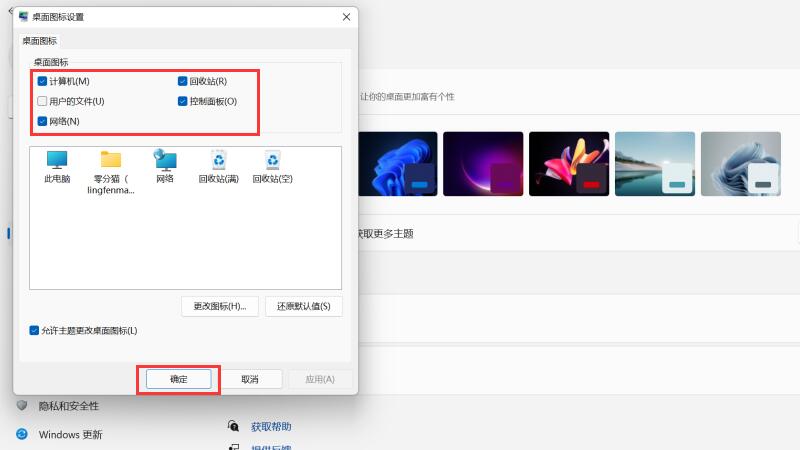Select the purple glow theme thumbnail
The width and height of the screenshot is (800, 450).
coord(483,164)
